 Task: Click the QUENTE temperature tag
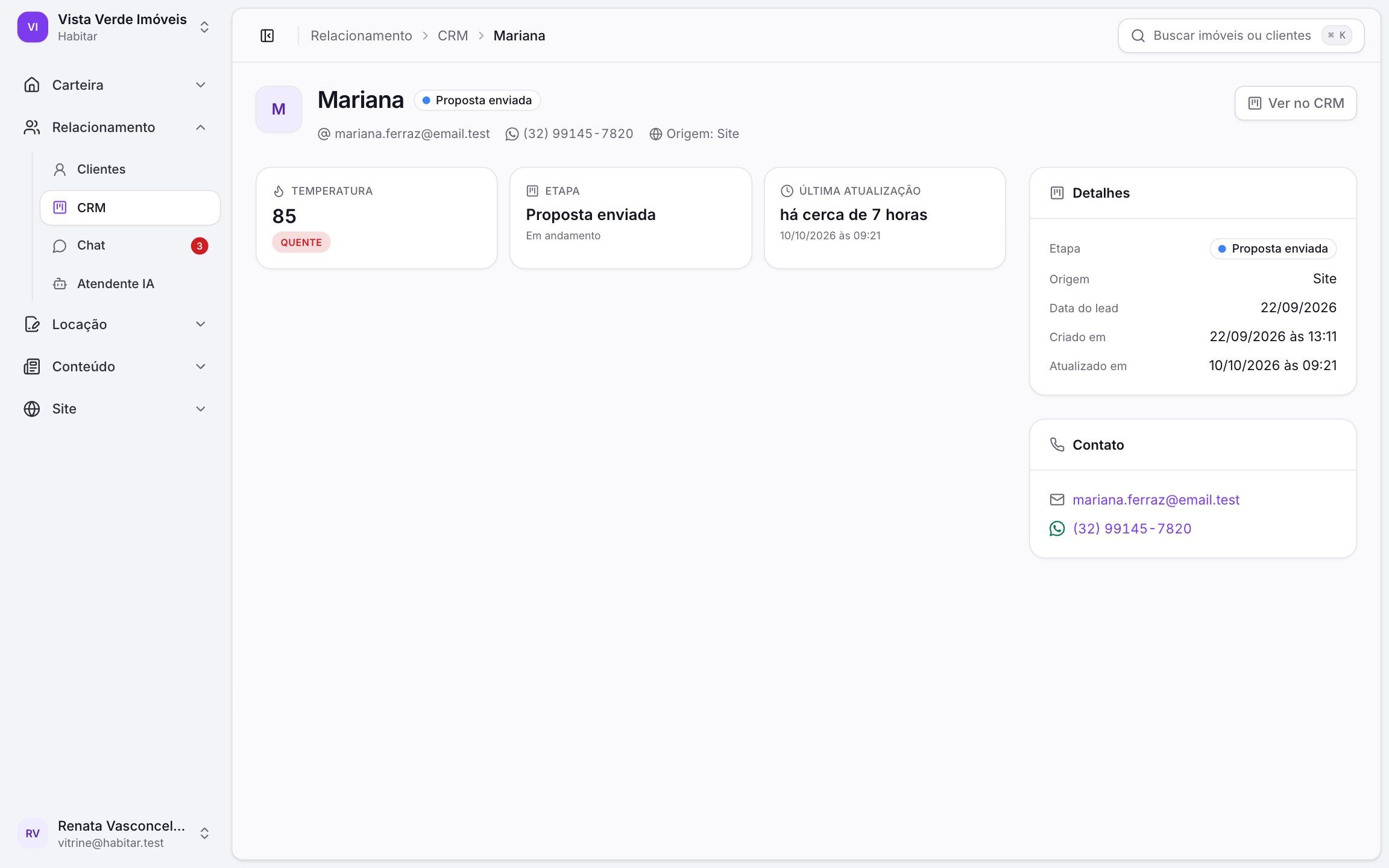pyautogui.click(x=301, y=242)
